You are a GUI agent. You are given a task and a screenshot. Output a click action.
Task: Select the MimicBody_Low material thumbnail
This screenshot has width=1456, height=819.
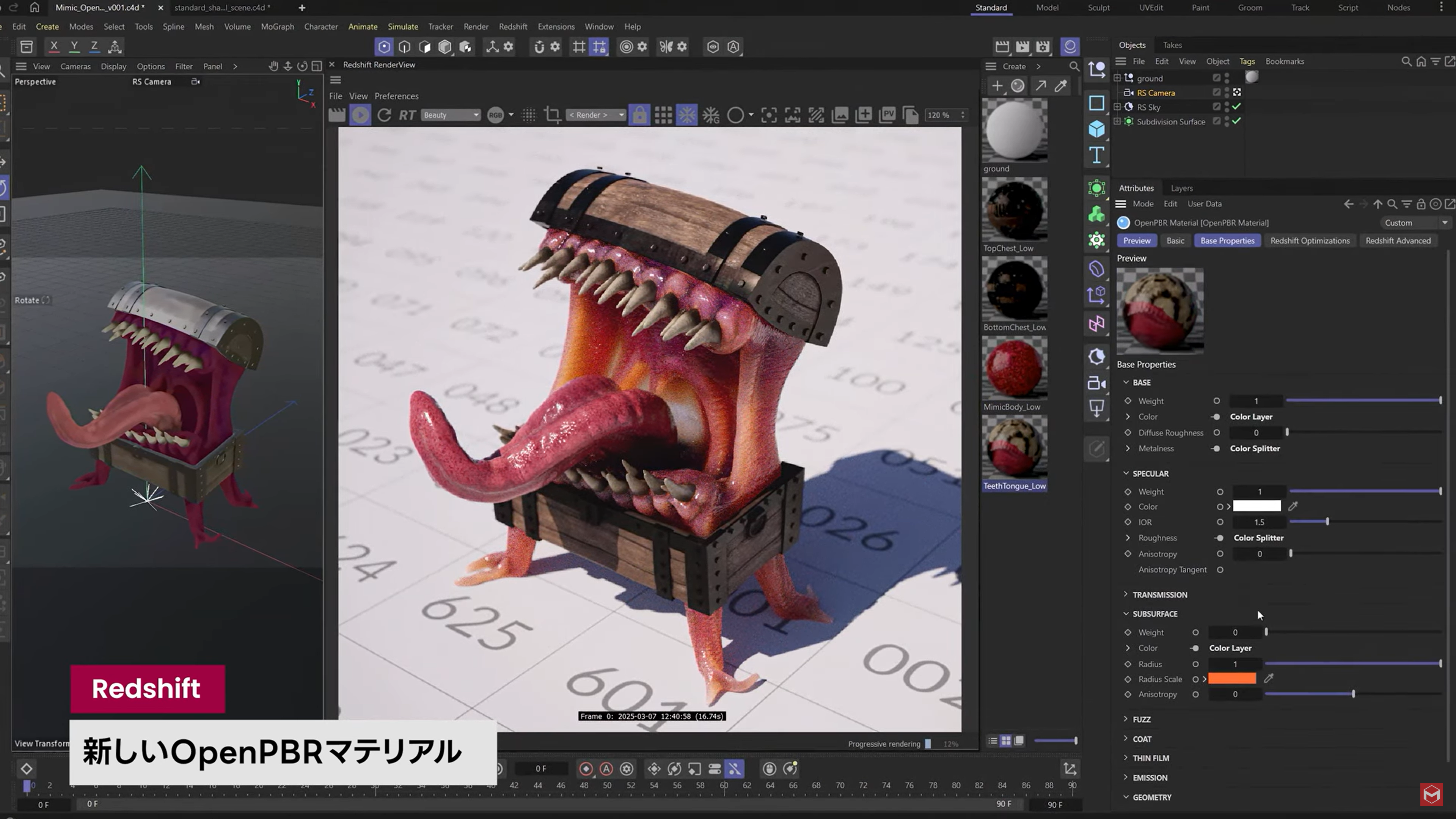pos(1015,368)
